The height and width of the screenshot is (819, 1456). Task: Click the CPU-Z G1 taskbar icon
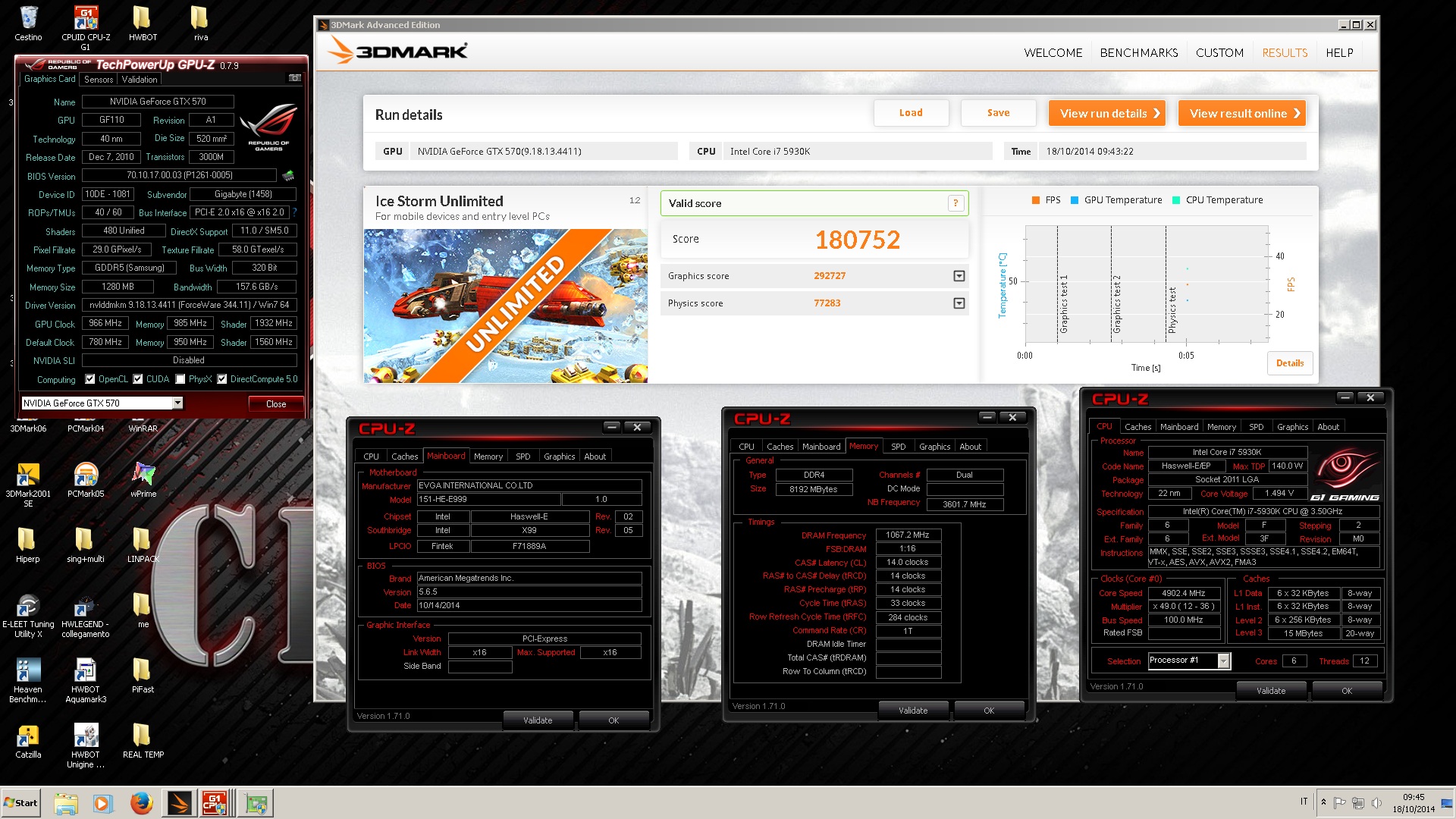[x=215, y=803]
